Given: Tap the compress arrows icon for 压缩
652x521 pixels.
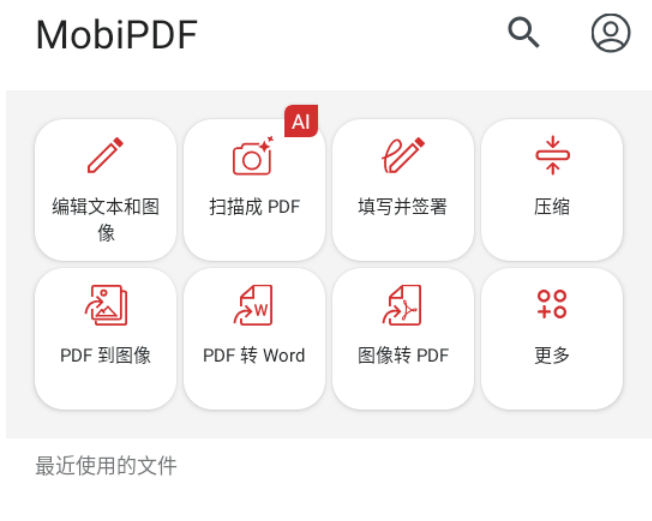Looking at the screenshot, I should (552, 155).
